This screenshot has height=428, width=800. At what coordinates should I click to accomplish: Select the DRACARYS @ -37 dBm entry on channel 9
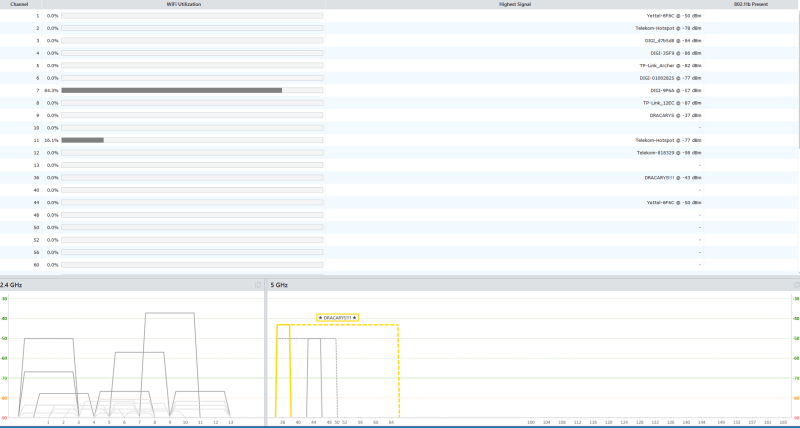pos(676,115)
